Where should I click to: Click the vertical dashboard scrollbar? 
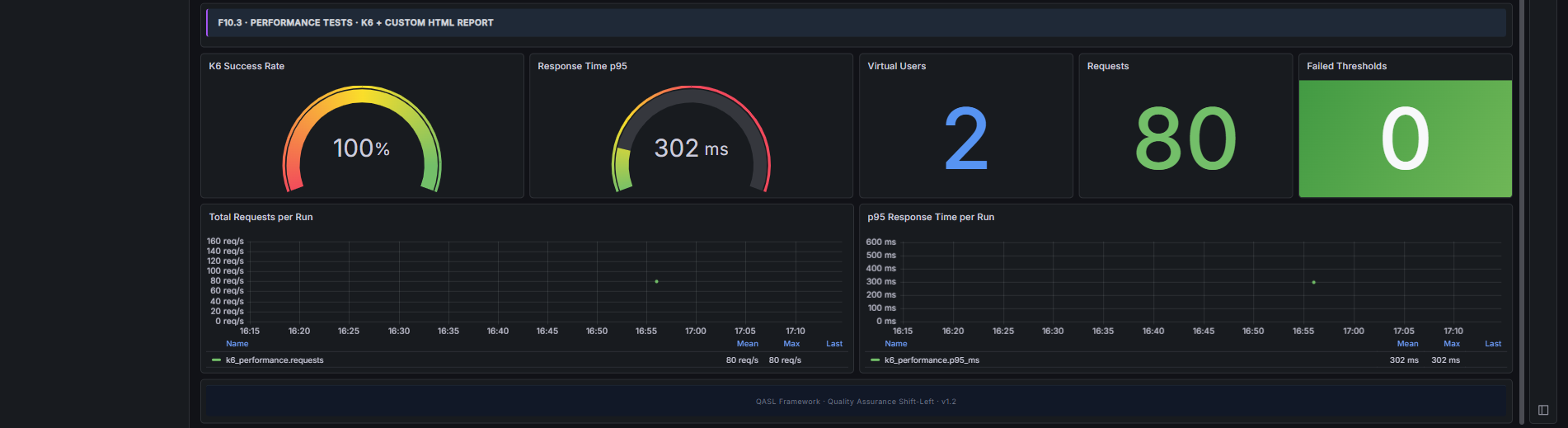(x=1522, y=211)
